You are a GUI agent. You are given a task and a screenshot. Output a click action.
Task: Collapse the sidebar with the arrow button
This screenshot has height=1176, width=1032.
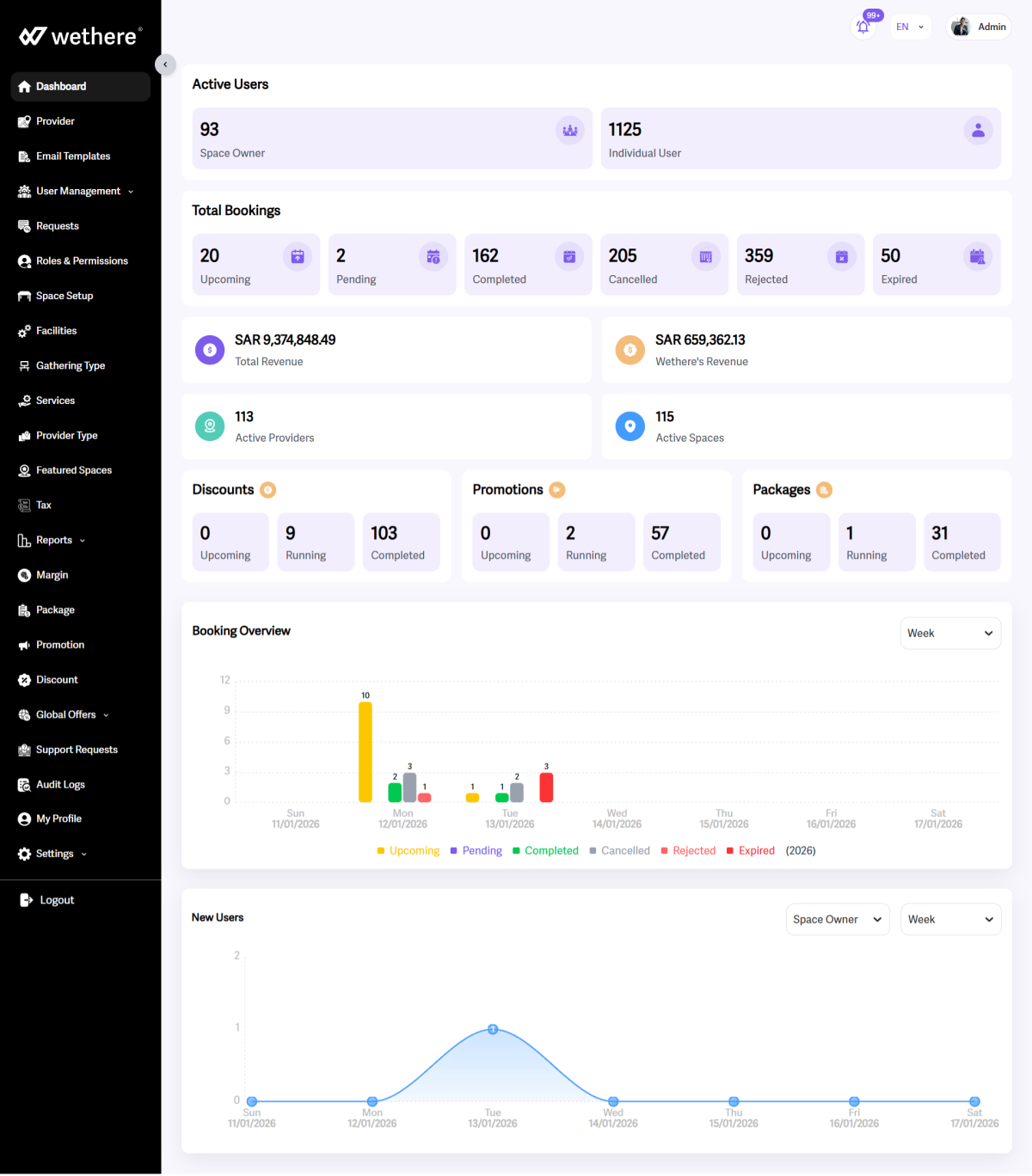[165, 64]
